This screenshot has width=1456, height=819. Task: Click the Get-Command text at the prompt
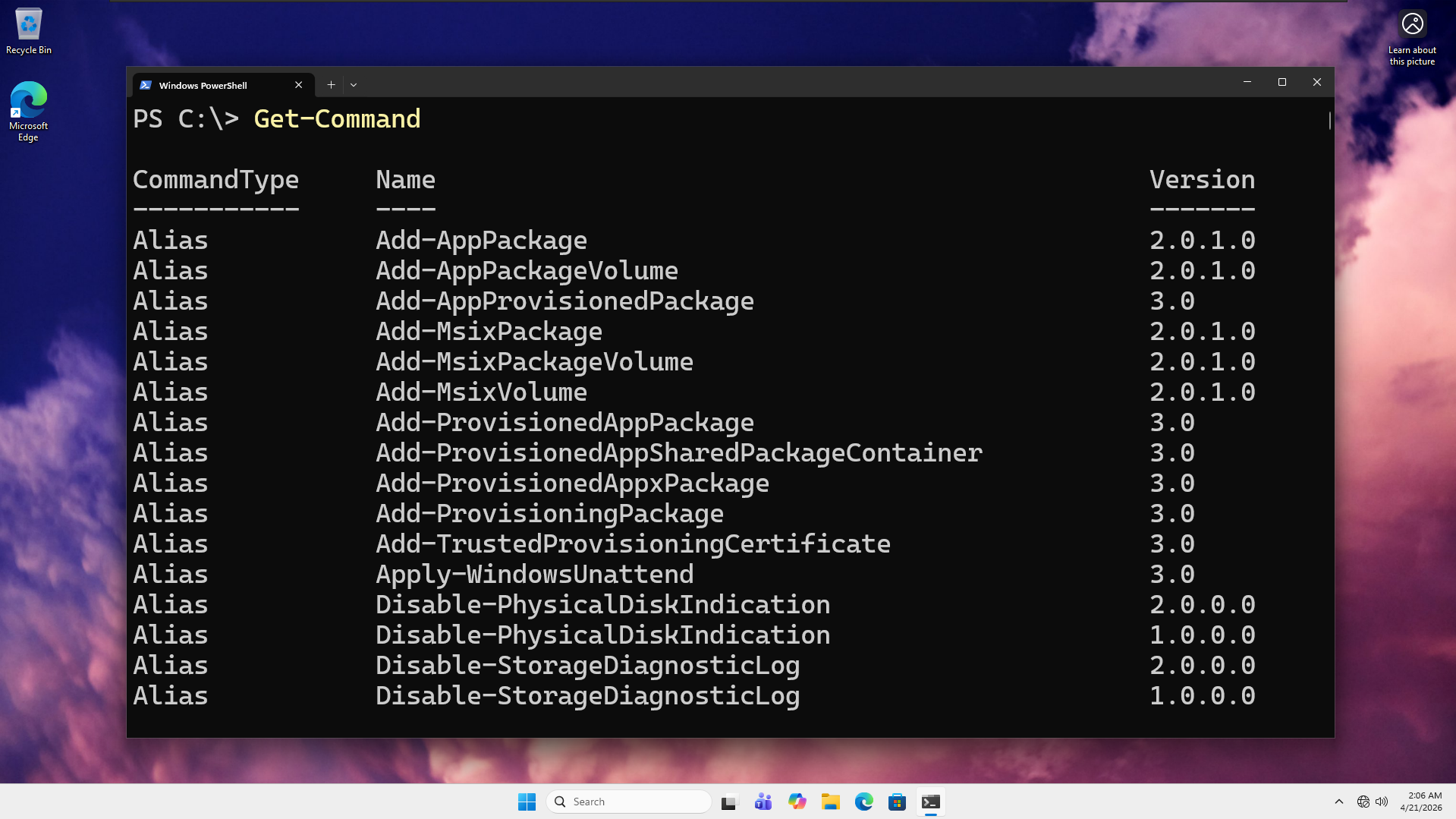(x=337, y=118)
